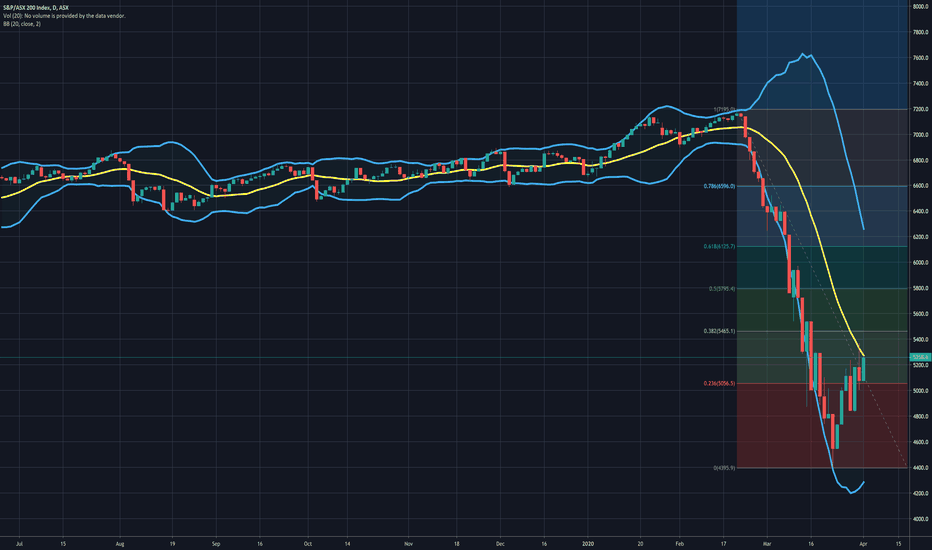Click the 6000.0 price axis label

[x=920, y=263]
